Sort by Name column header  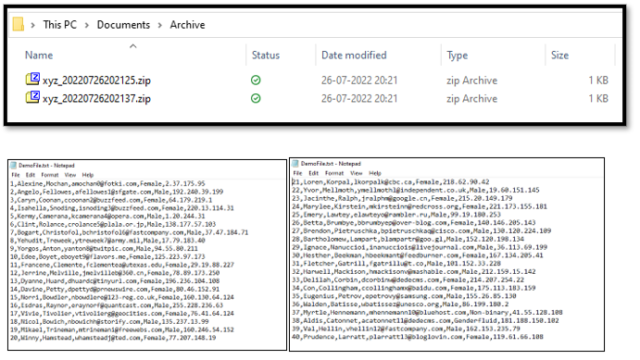point(39,55)
